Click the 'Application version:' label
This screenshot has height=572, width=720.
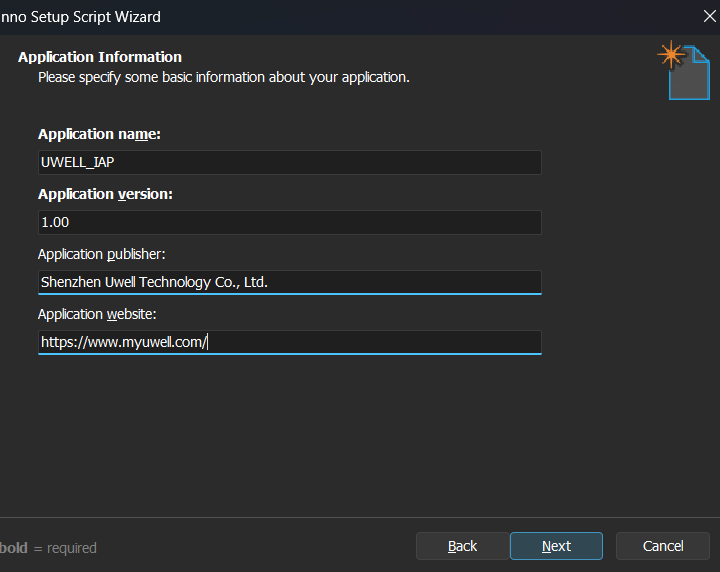tap(105, 194)
